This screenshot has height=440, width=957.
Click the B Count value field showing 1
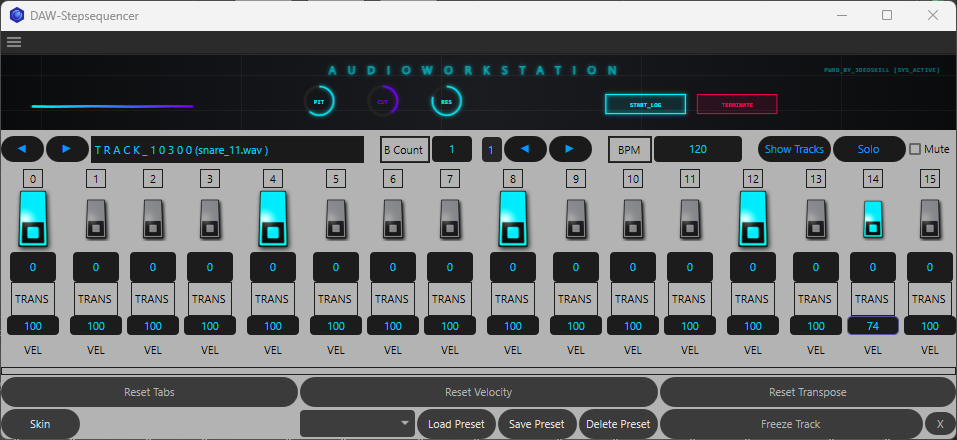452,149
